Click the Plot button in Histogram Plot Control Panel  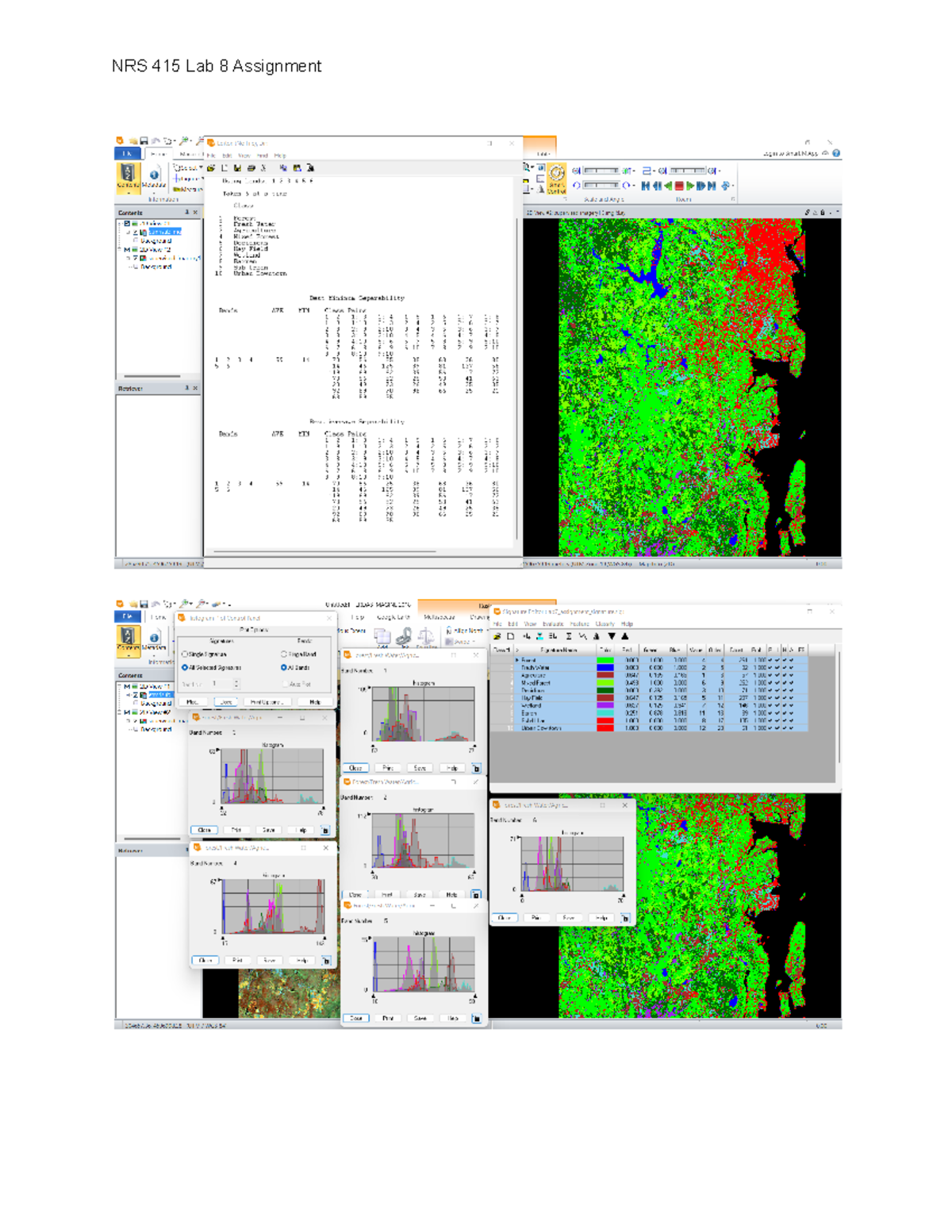[193, 702]
